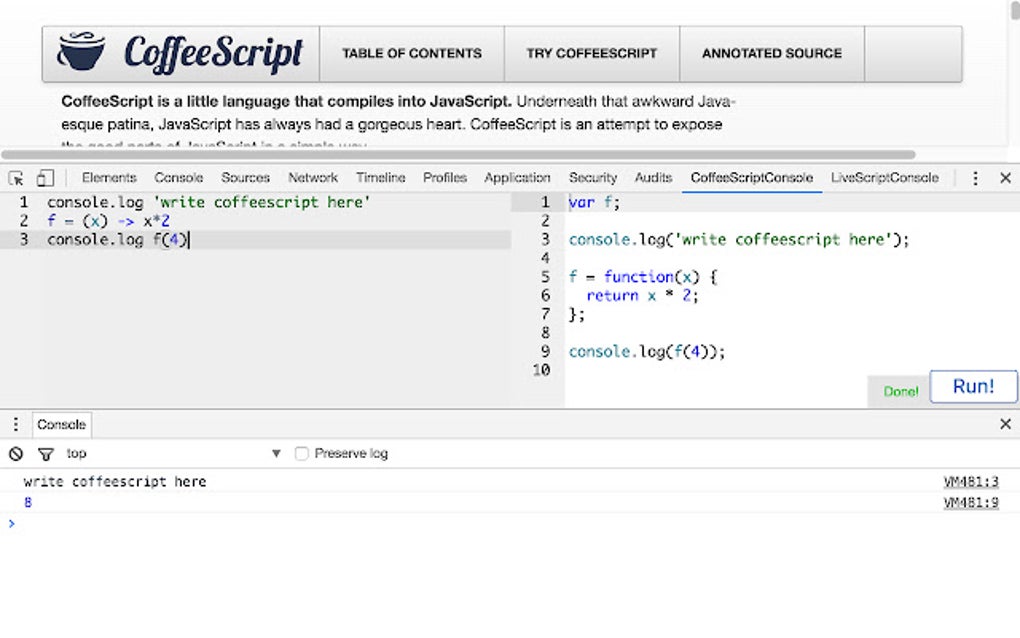Viewport: 1020px width, 638px height.
Task: Switch to the LiveScriptConsole tab
Action: pyautogui.click(x=885, y=178)
